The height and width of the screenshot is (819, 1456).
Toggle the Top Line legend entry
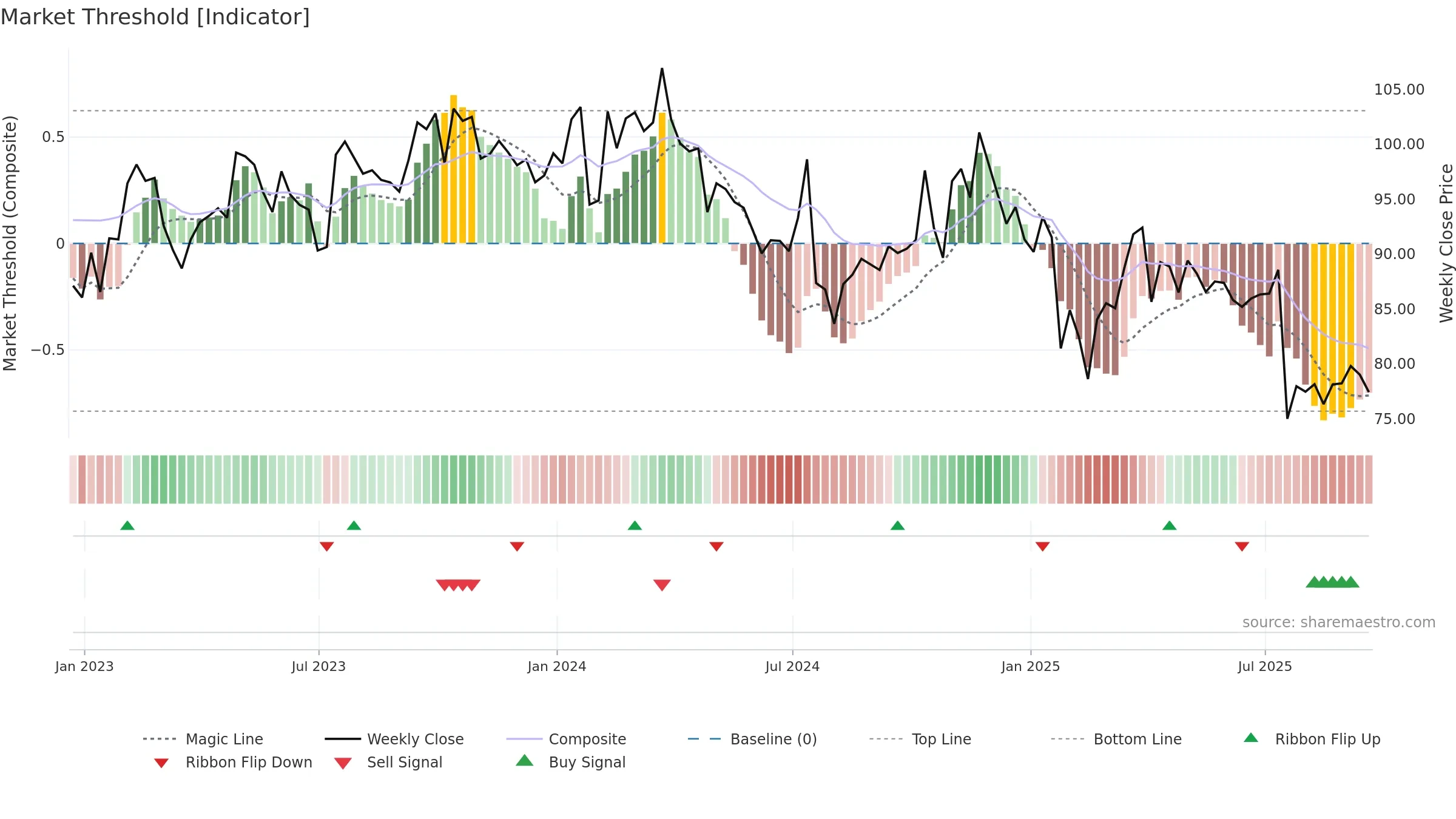click(920, 739)
